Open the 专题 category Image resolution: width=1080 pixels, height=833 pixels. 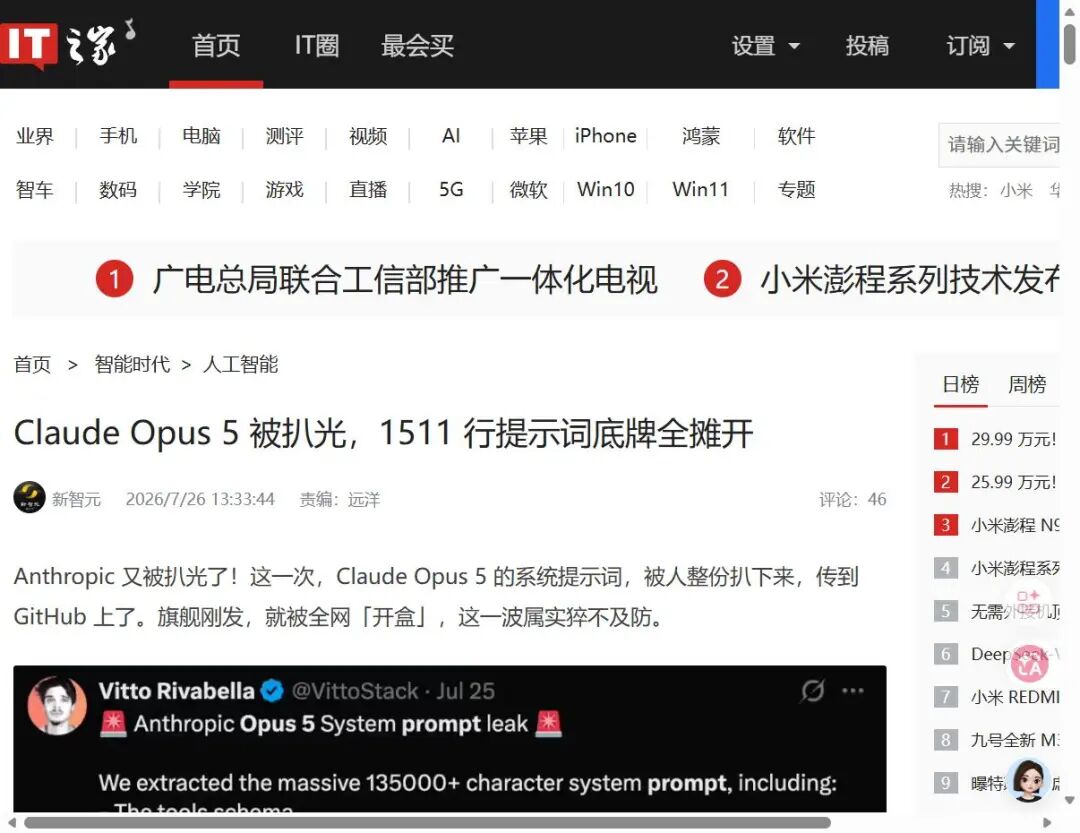click(796, 189)
